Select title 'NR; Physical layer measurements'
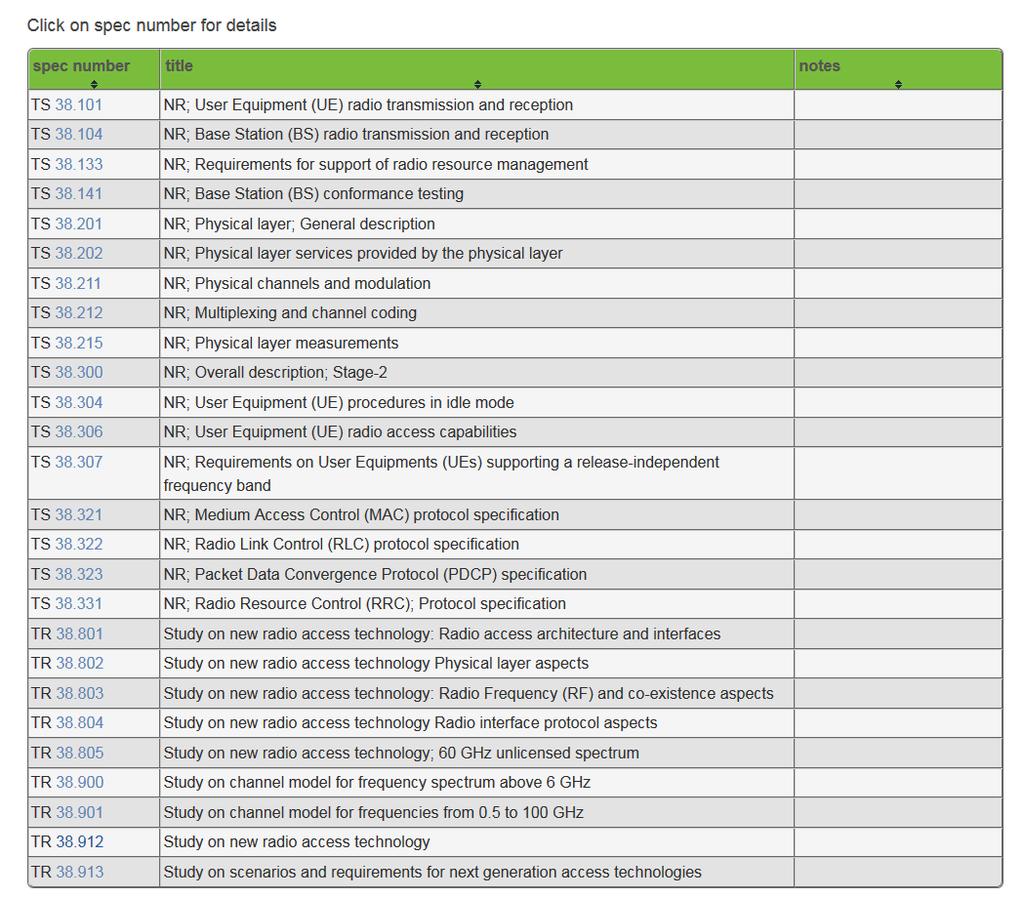Image resolution: width=1024 pixels, height=898 pixels. [x=281, y=342]
